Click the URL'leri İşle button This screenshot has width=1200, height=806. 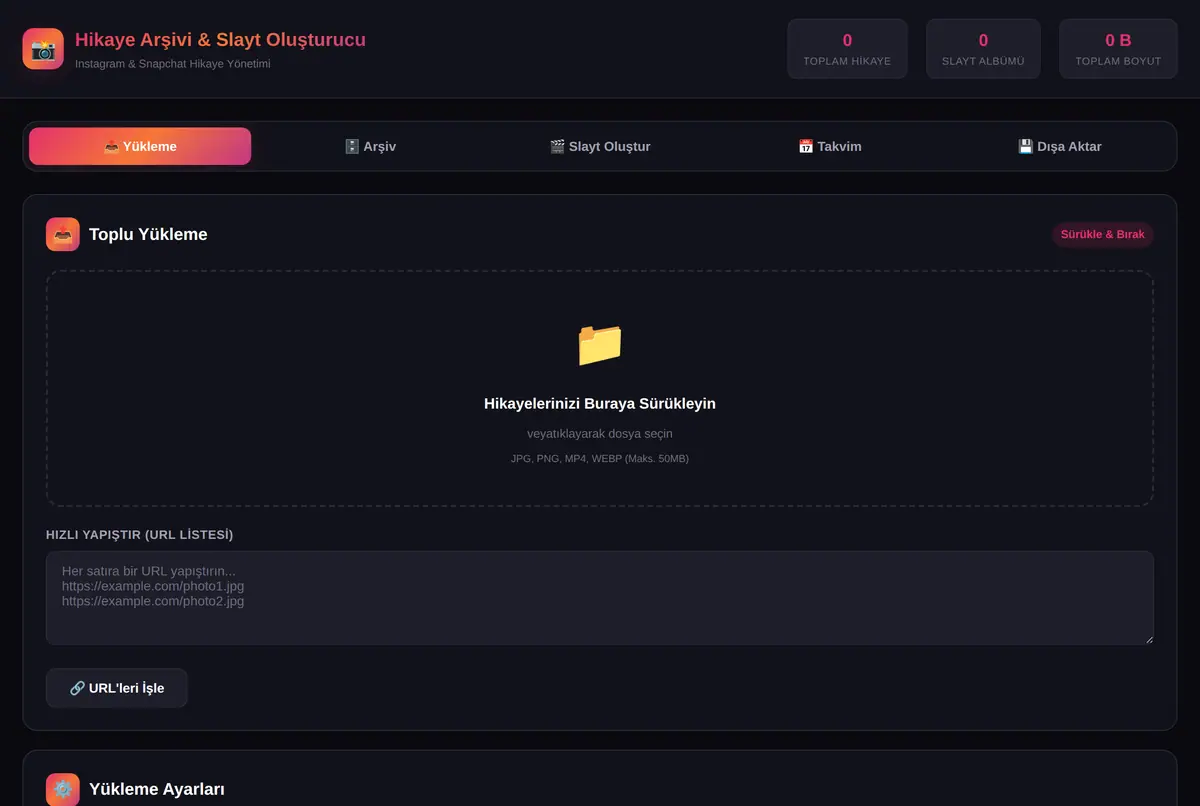point(117,688)
